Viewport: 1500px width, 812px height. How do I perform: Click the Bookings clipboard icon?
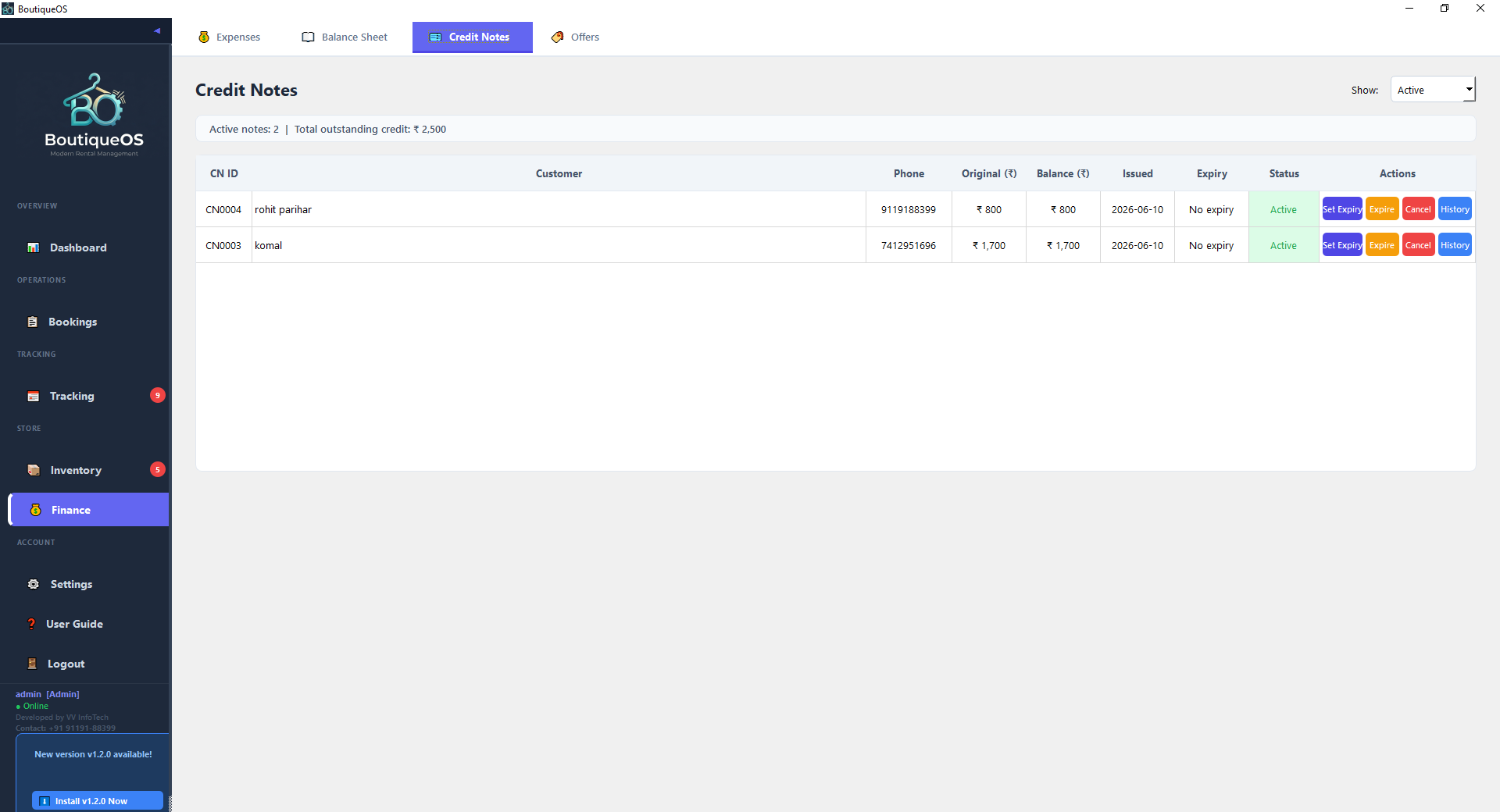pos(32,322)
